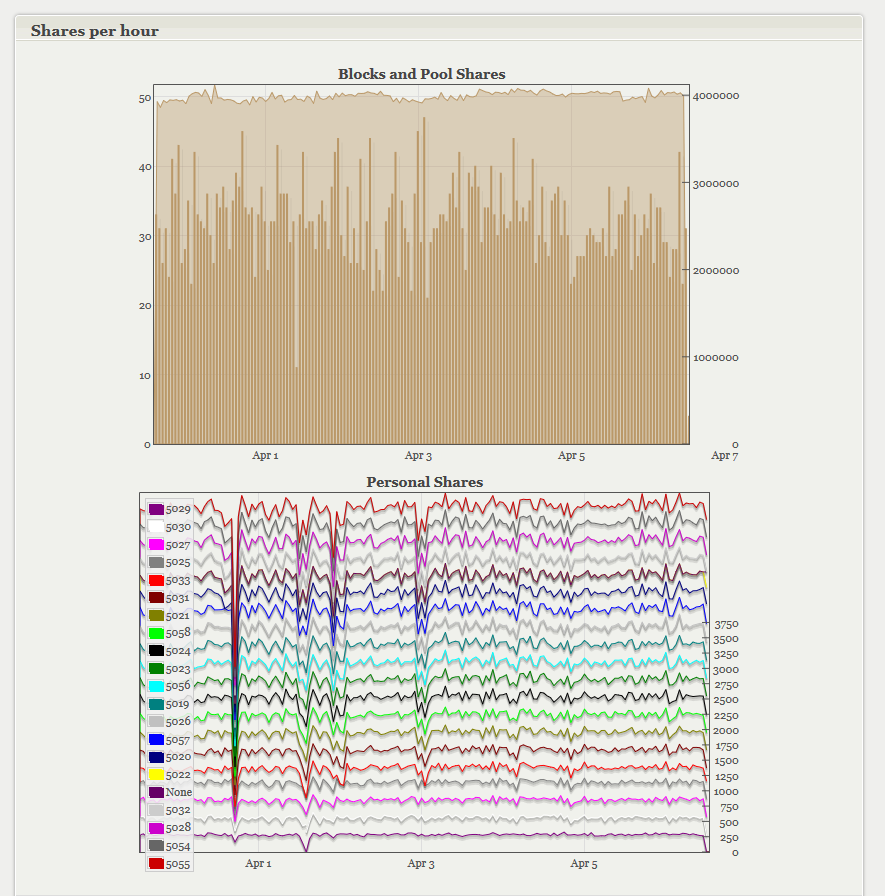Image resolution: width=885 pixels, height=896 pixels.
Task: Click the swatch for series 5028
Action: [156, 828]
